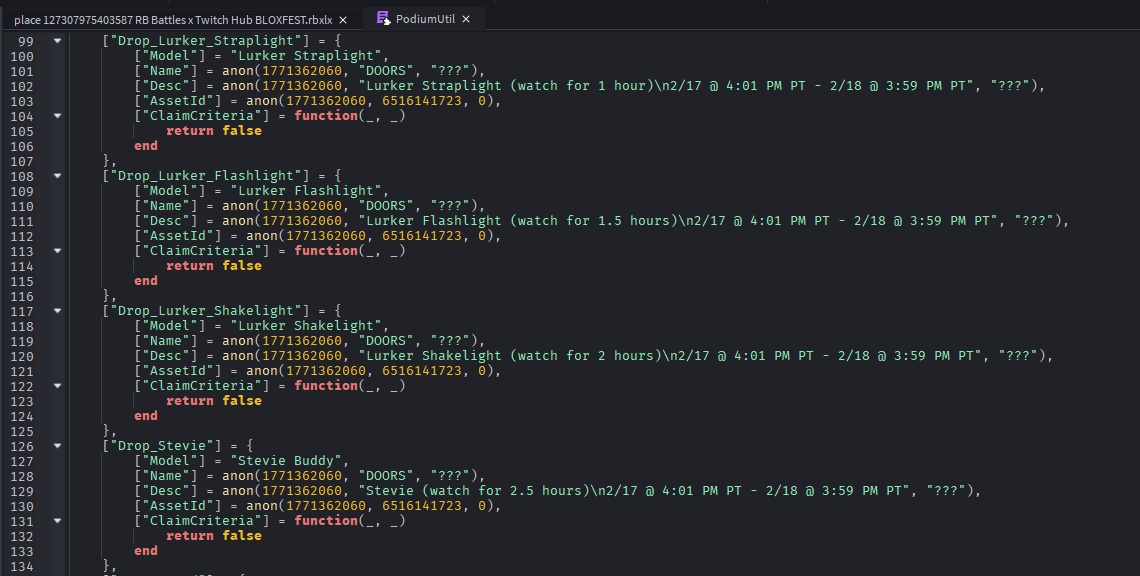The image size is (1140, 576).
Task: Collapse the Drop_Lurker_Flashlight table at line 108
Action: 57,176
